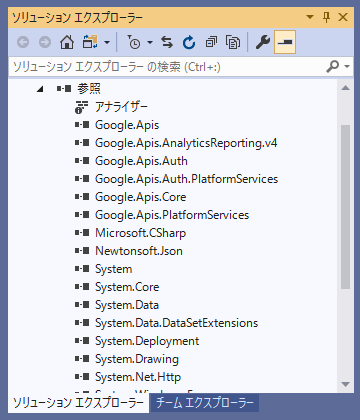Select Google.Apis.AnalyticsReporting.v4 reference

pos(186,143)
